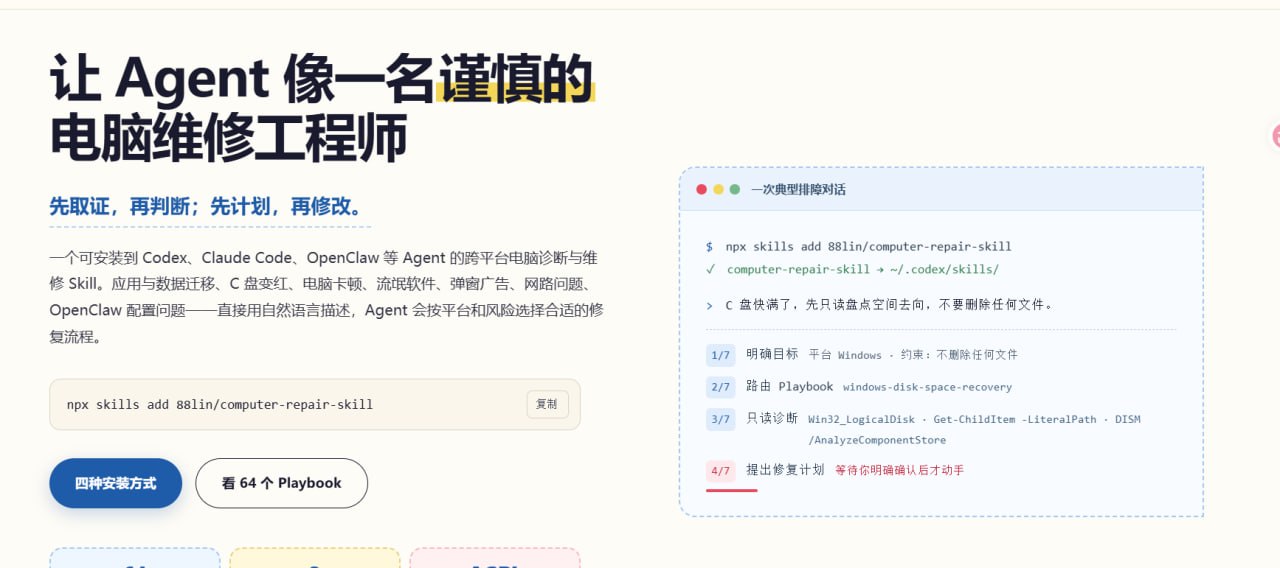Select the text 明确目标
This screenshot has width=1280, height=568.
coord(772,354)
